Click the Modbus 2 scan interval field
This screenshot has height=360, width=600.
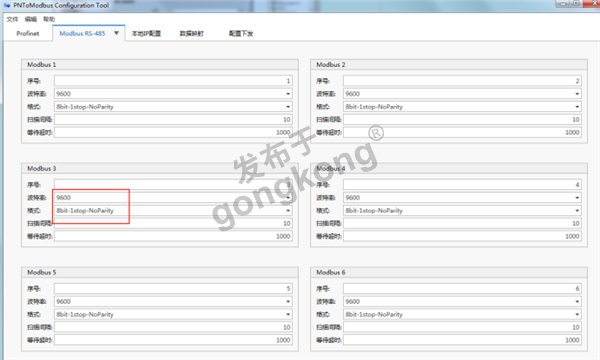click(462, 120)
